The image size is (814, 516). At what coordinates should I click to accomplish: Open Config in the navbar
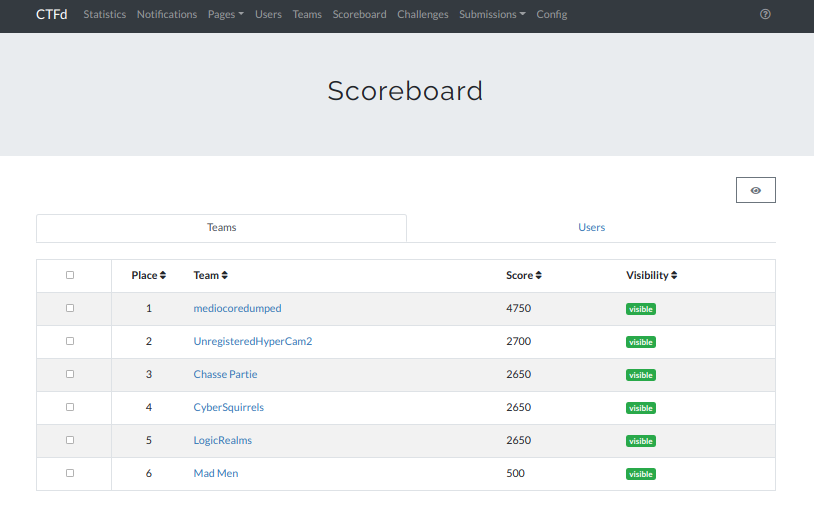[x=551, y=15]
